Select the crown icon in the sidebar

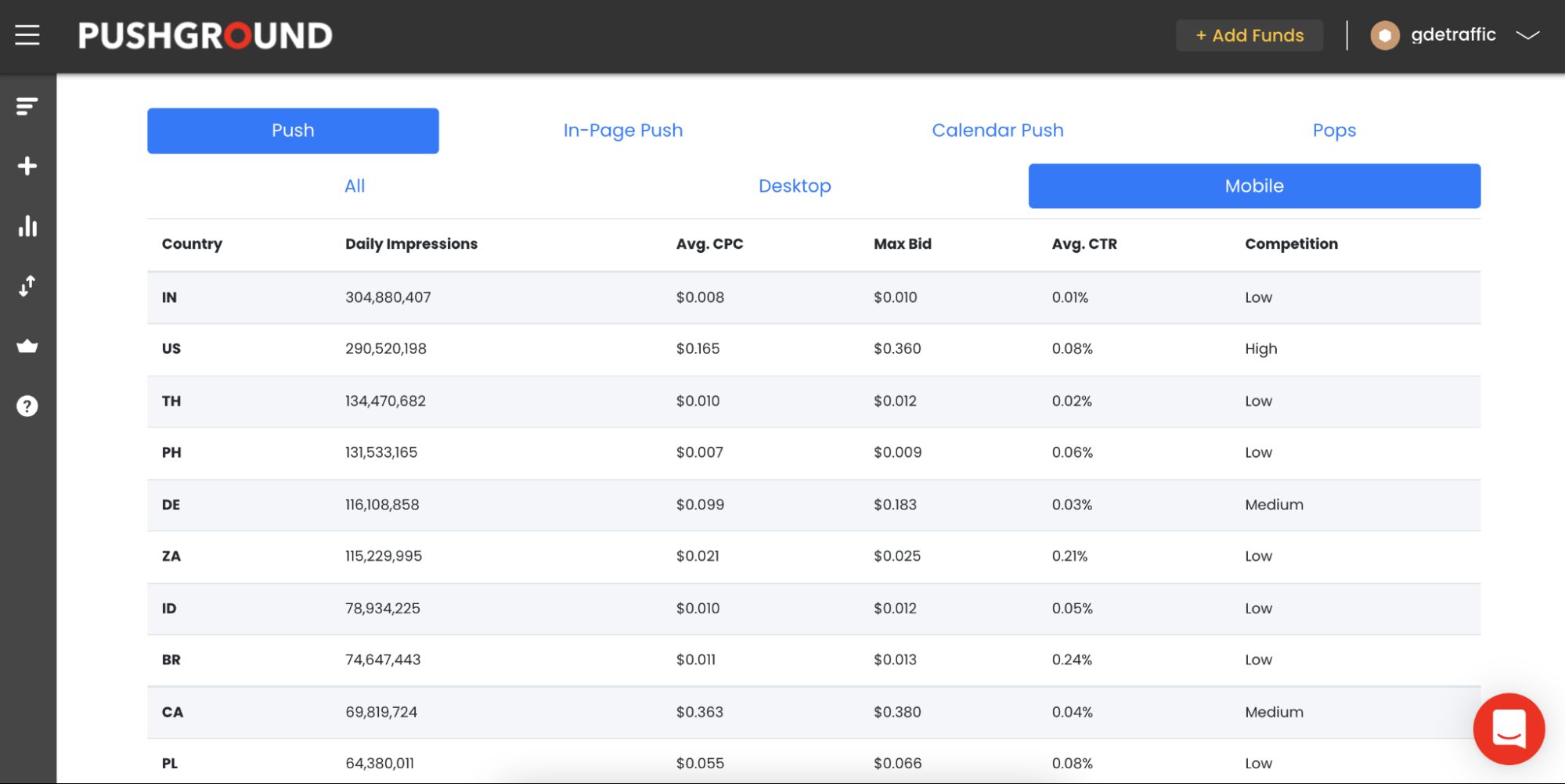(x=27, y=345)
